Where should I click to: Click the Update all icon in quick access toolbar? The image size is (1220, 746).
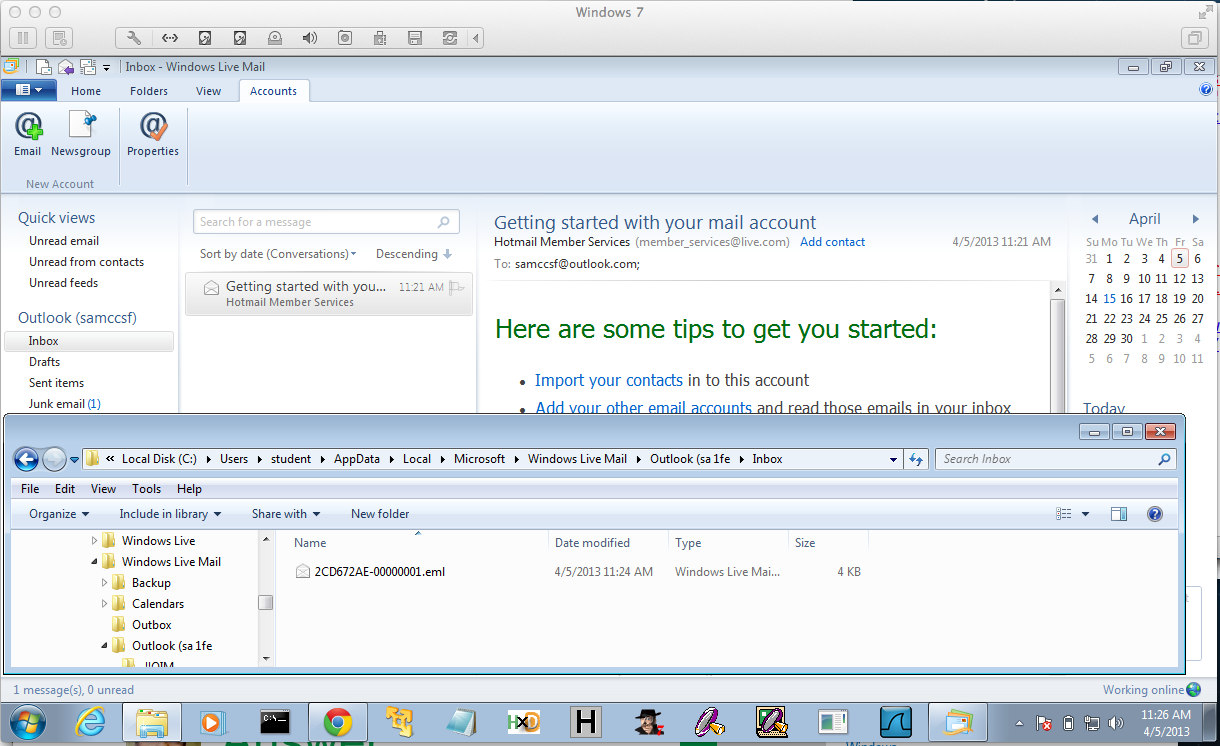click(x=88, y=67)
